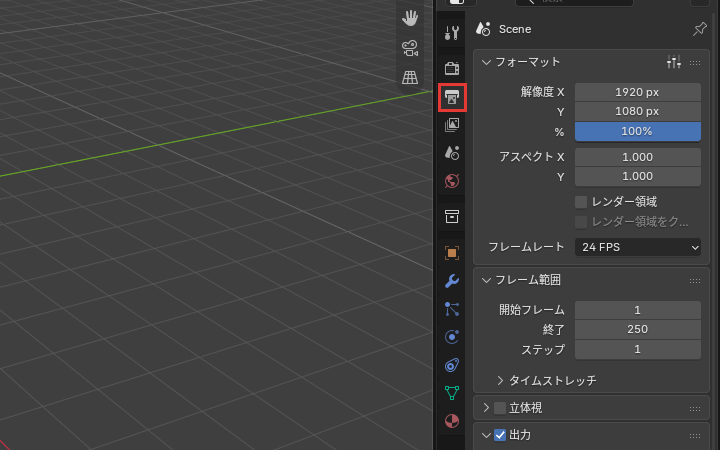720x450 pixels.
Task: Click the aspect Y value field
Action: tap(638, 176)
